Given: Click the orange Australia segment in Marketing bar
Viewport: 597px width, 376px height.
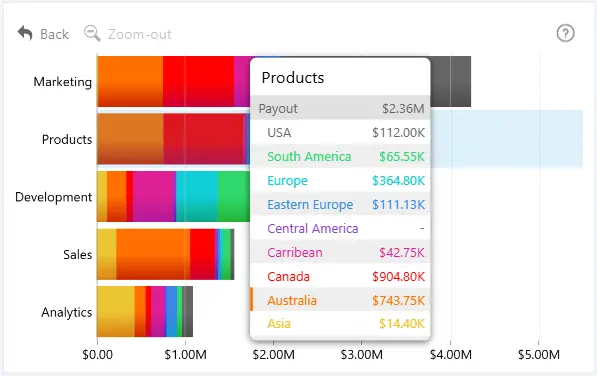Looking at the screenshot, I should click(x=130, y=81).
